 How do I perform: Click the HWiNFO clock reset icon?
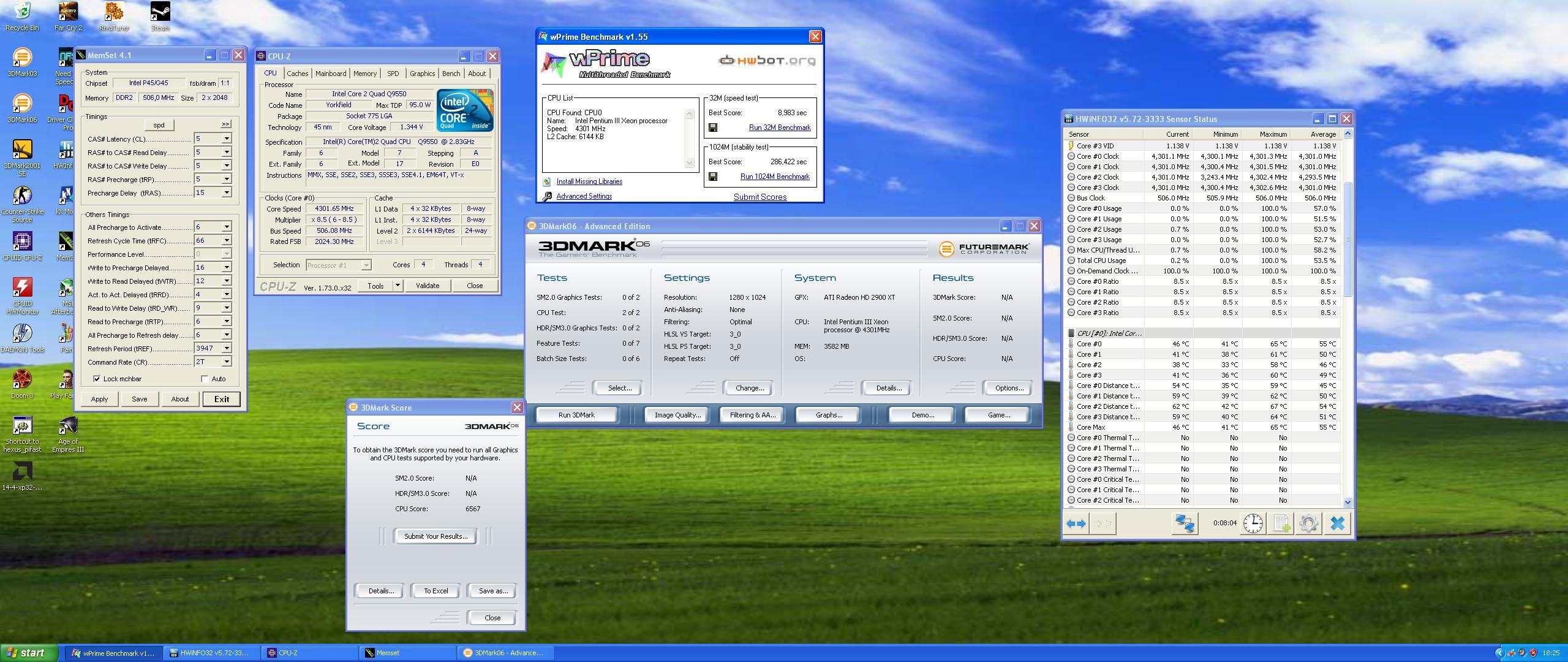(x=1253, y=523)
